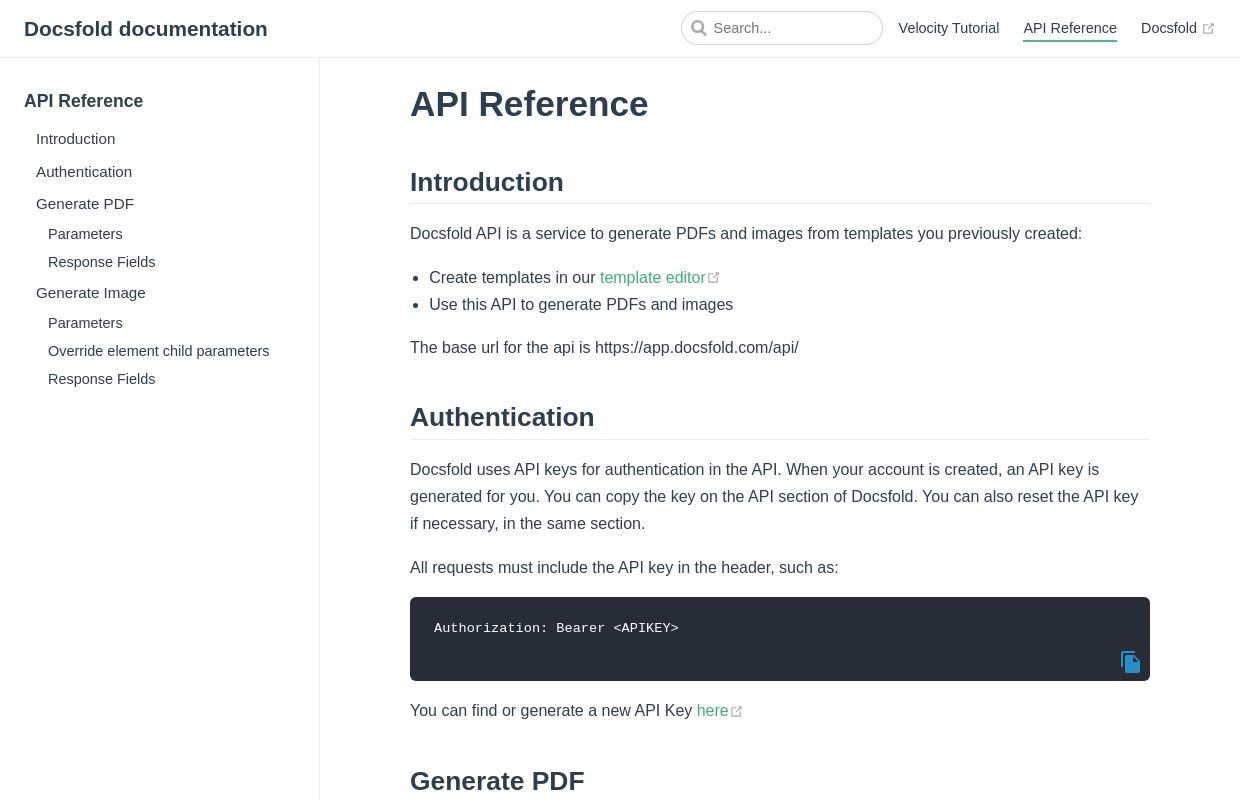
Task: Jump to Introduction in the sidebar
Action: click(76, 139)
